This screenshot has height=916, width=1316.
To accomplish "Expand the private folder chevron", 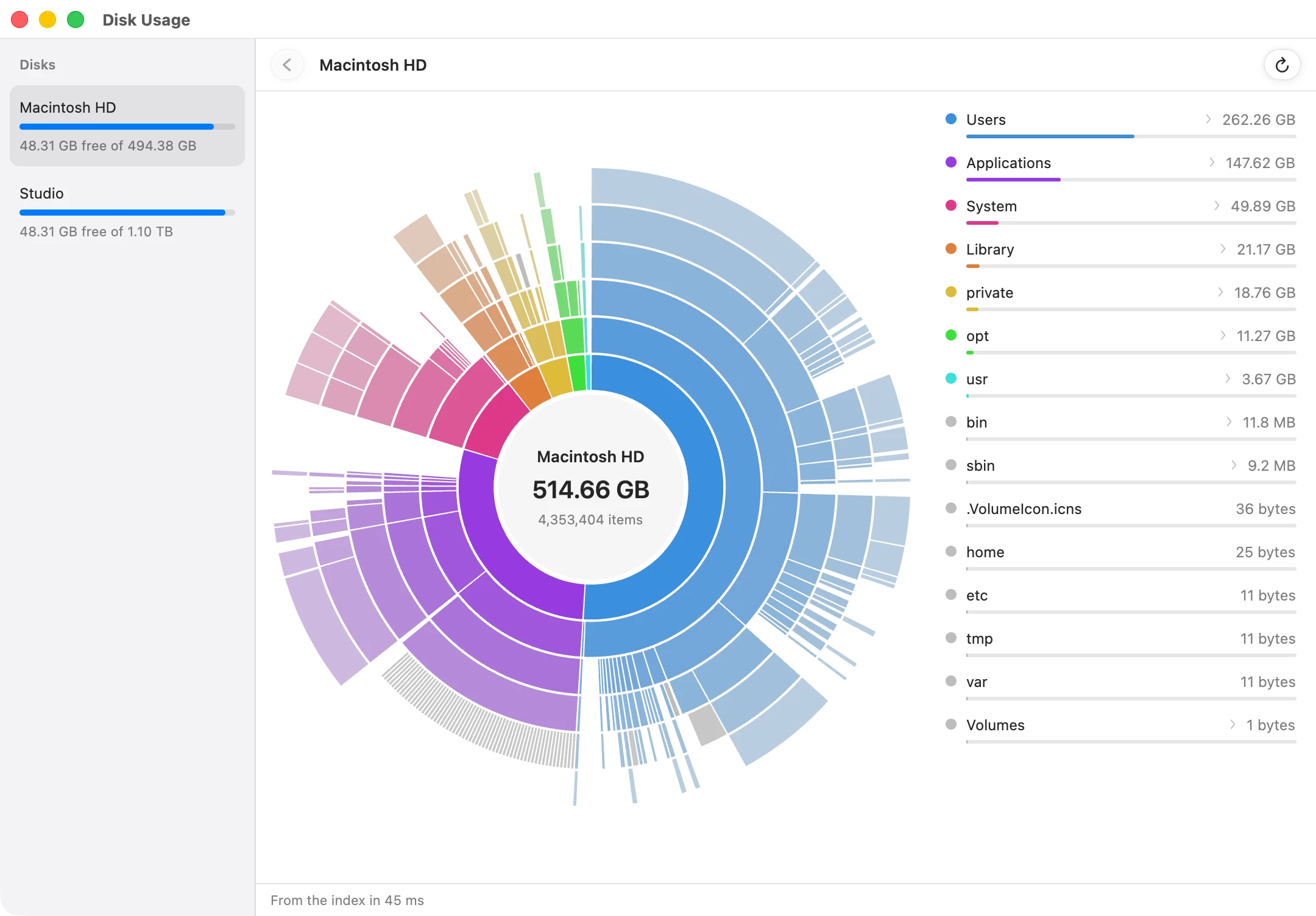I will 1220,292.
